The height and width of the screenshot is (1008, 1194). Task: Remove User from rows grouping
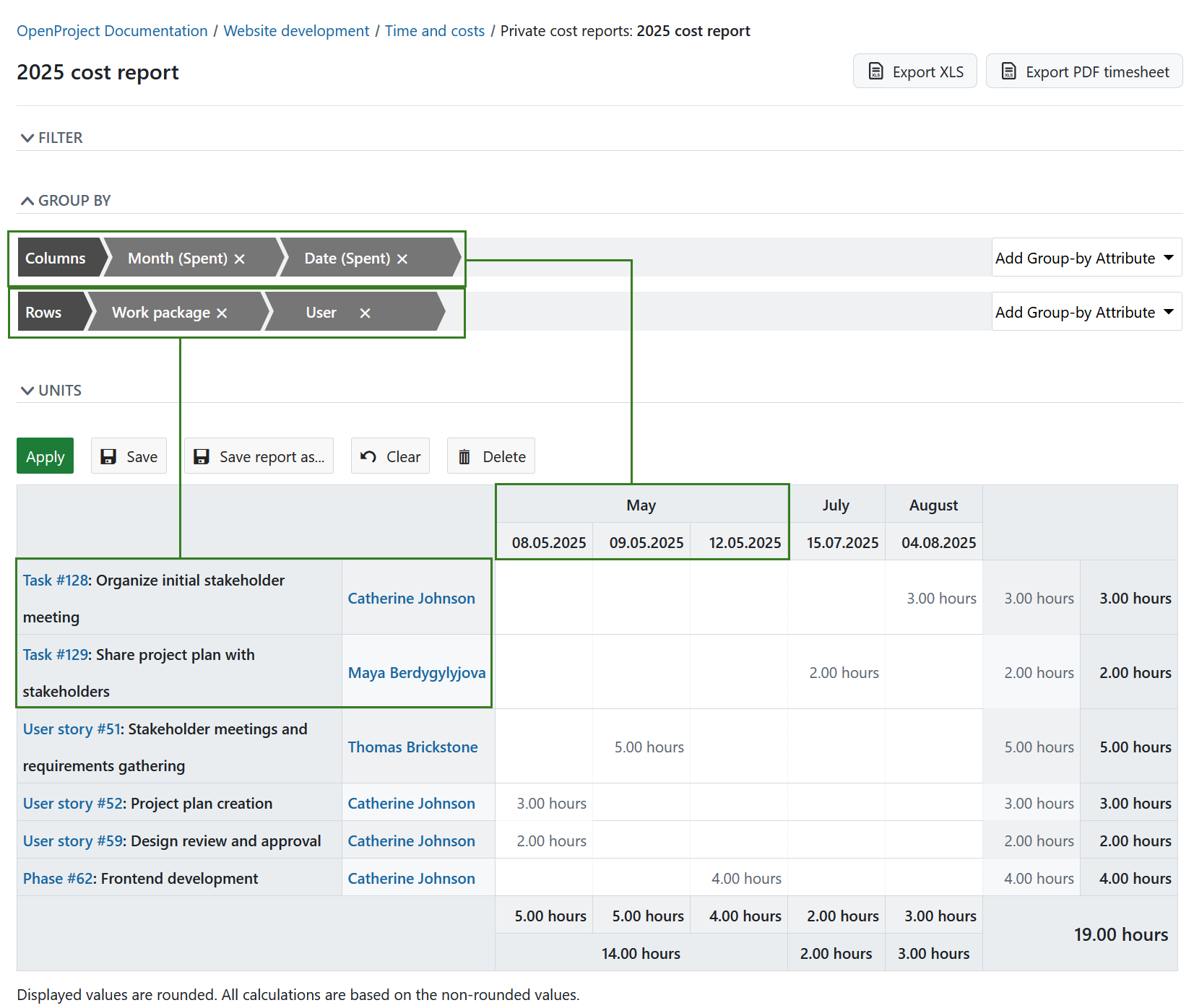coord(365,312)
